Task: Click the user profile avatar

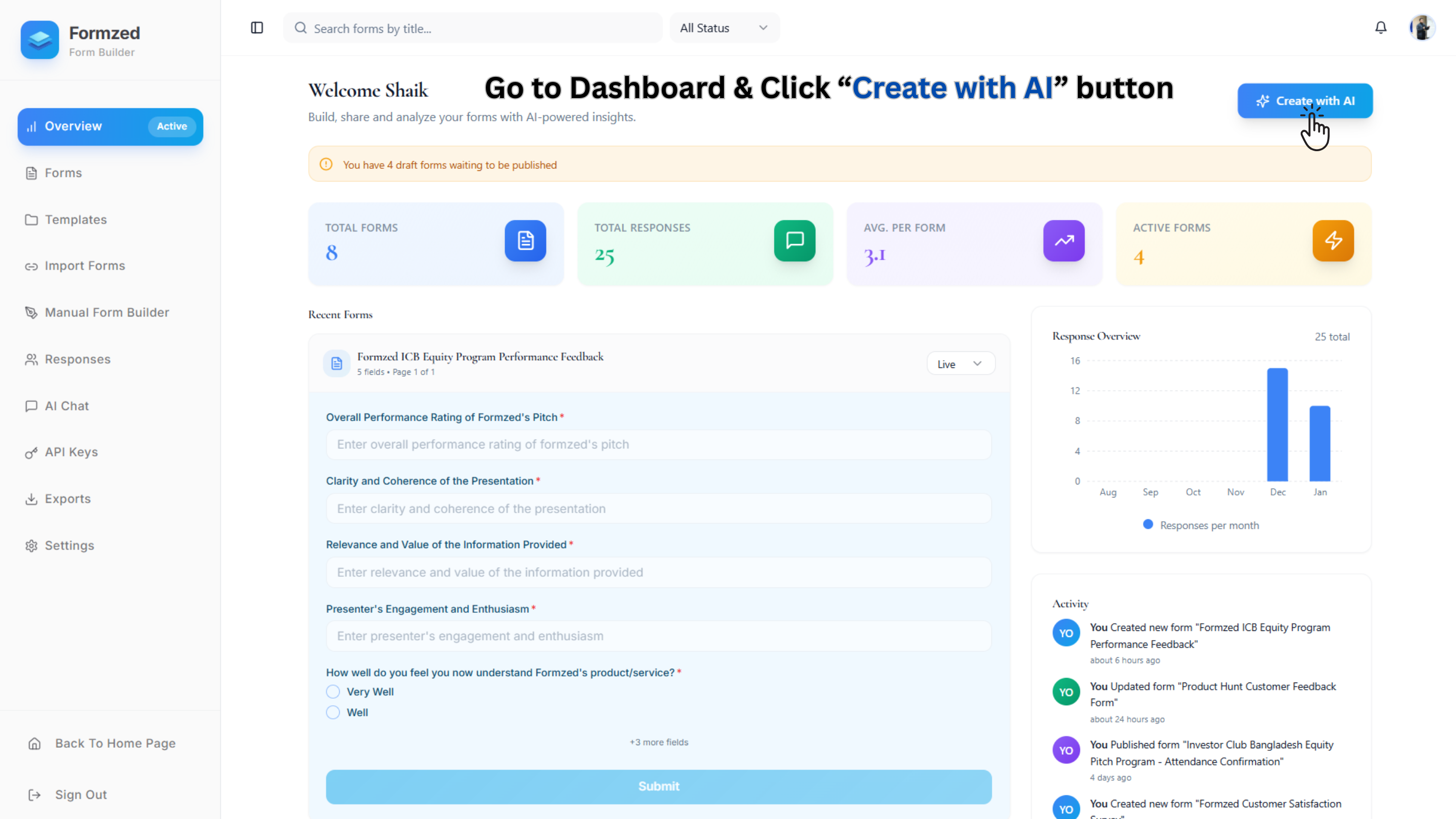Action: click(x=1422, y=28)
